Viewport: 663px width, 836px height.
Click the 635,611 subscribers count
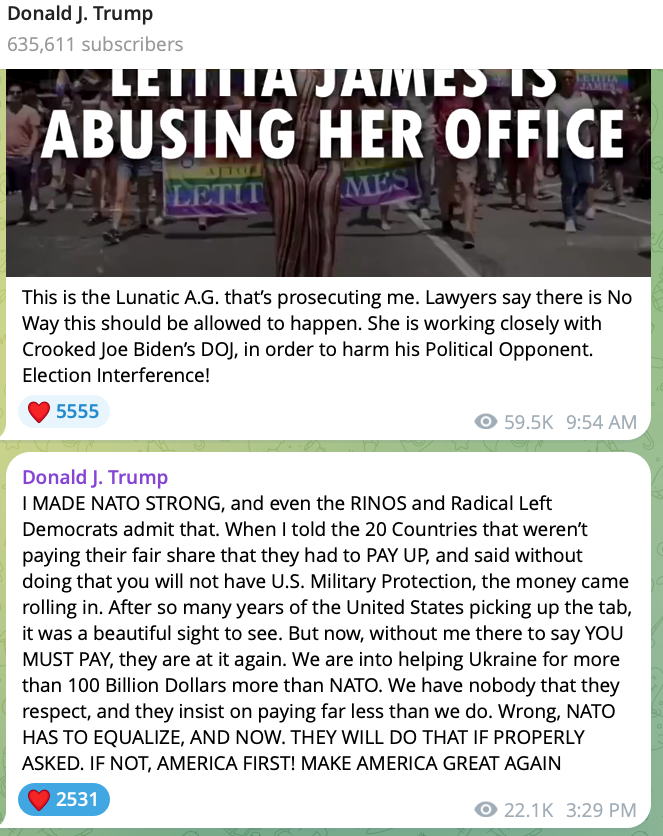[x=95, y=44]
